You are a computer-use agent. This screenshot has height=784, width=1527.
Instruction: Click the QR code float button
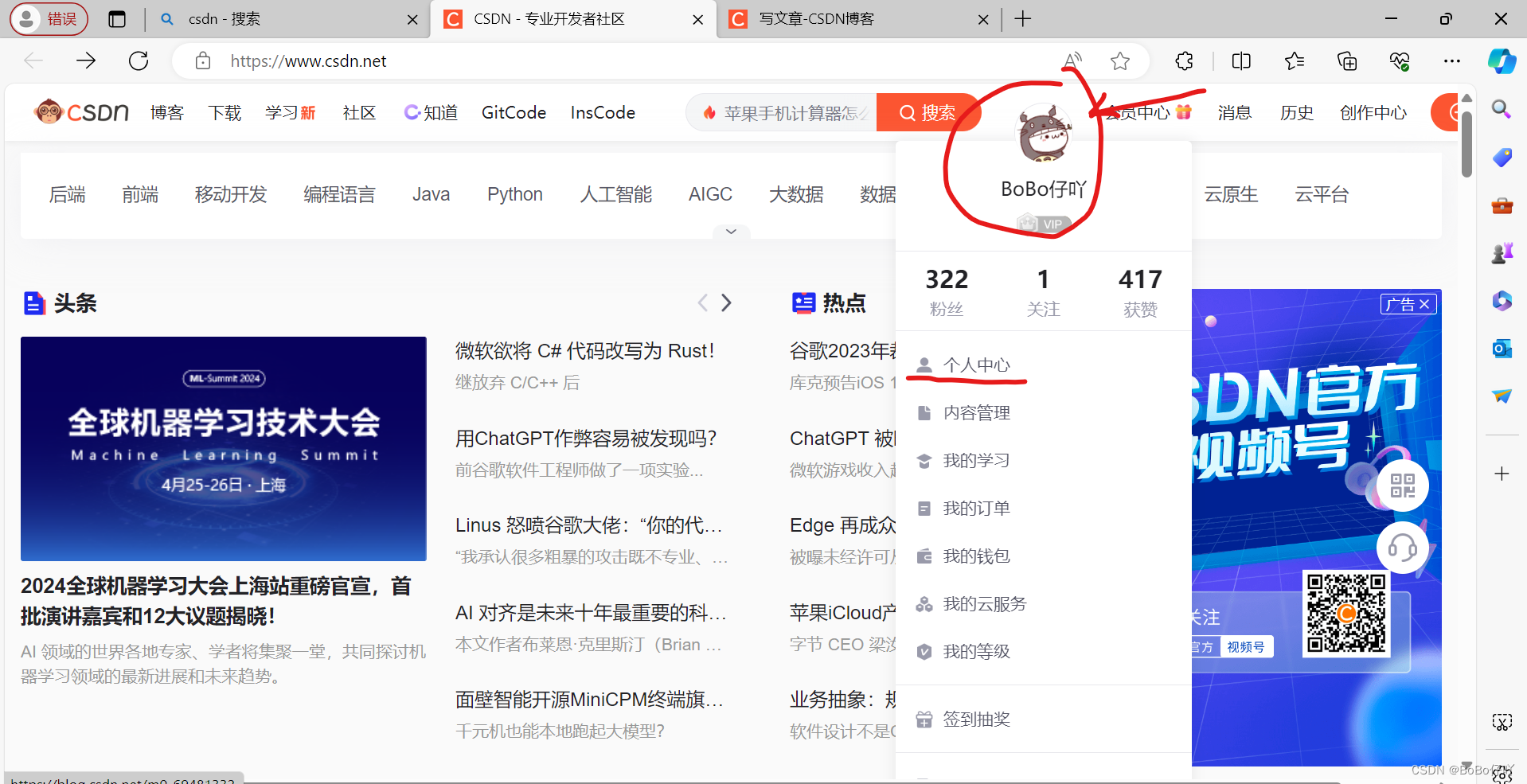point(1402,486)
